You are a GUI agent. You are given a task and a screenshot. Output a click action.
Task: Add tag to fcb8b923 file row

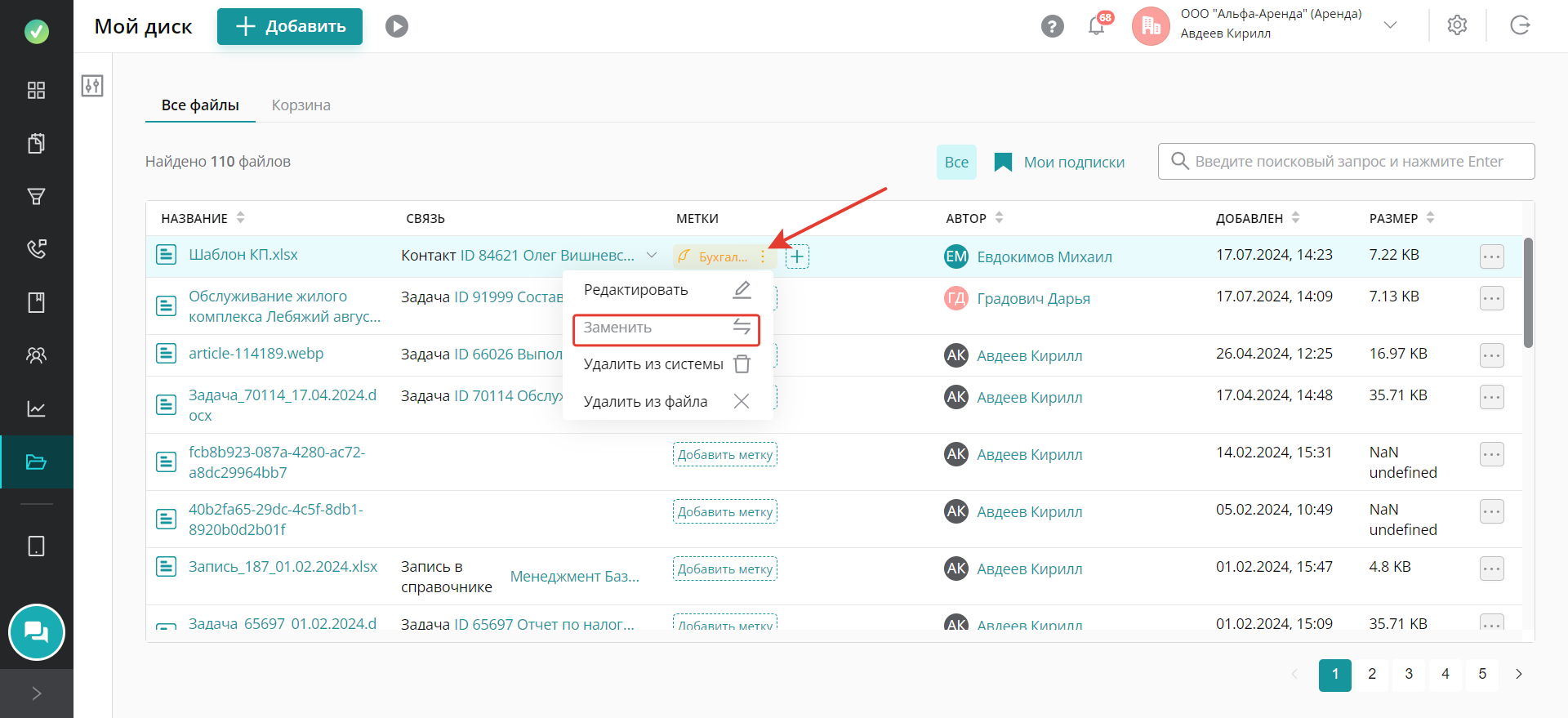pos(725,454)
